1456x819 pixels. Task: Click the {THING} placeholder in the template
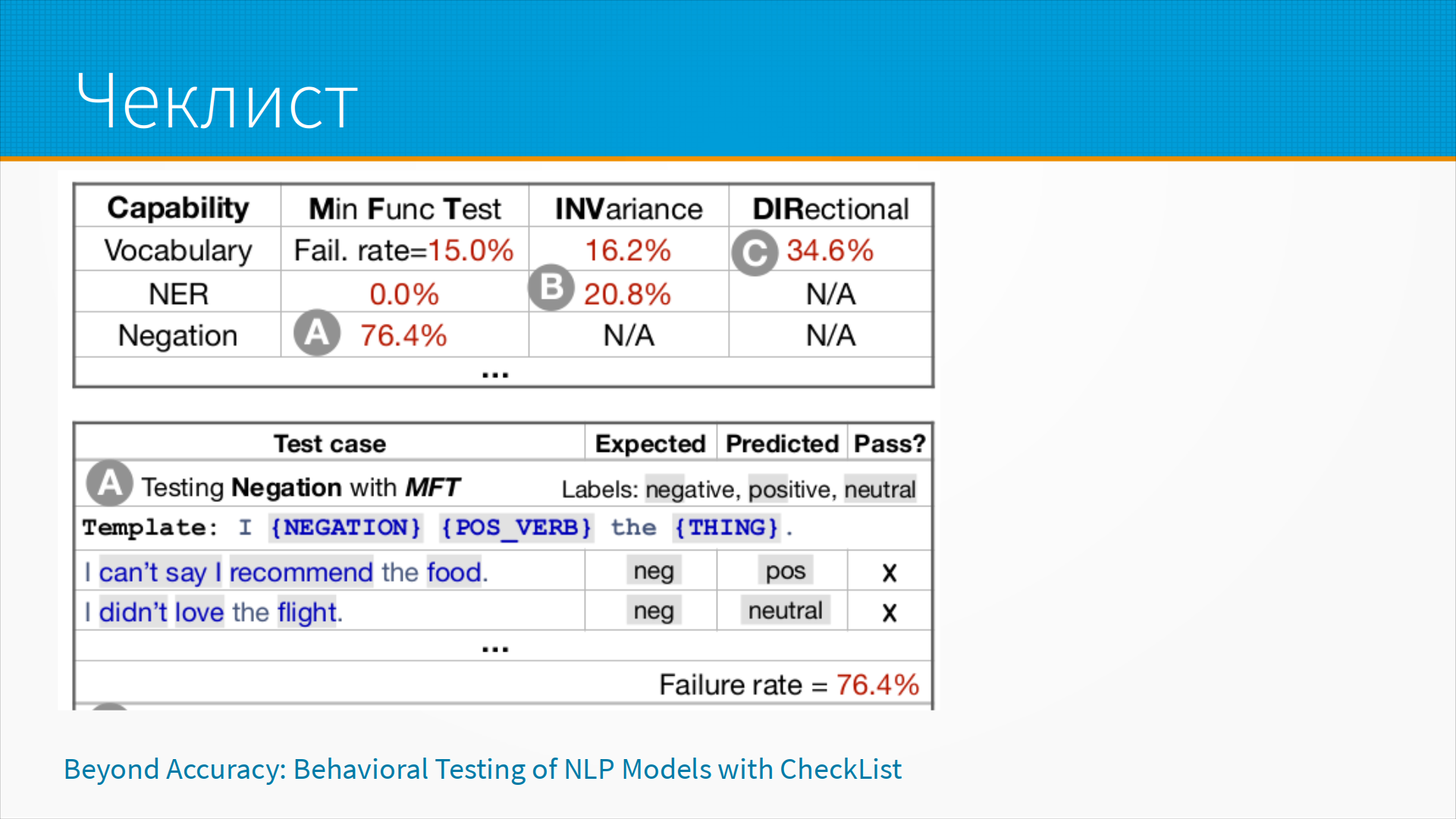[x=727, y=527]
